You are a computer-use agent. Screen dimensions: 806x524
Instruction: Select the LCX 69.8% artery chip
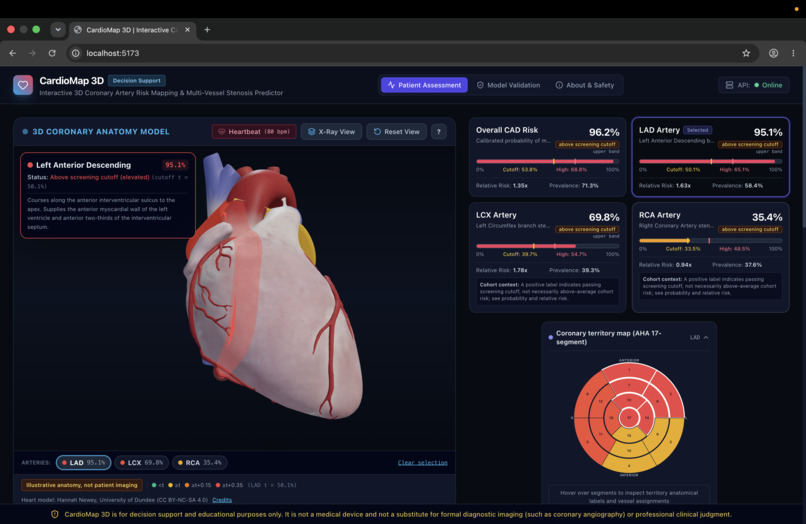click(x=141, y=462)
